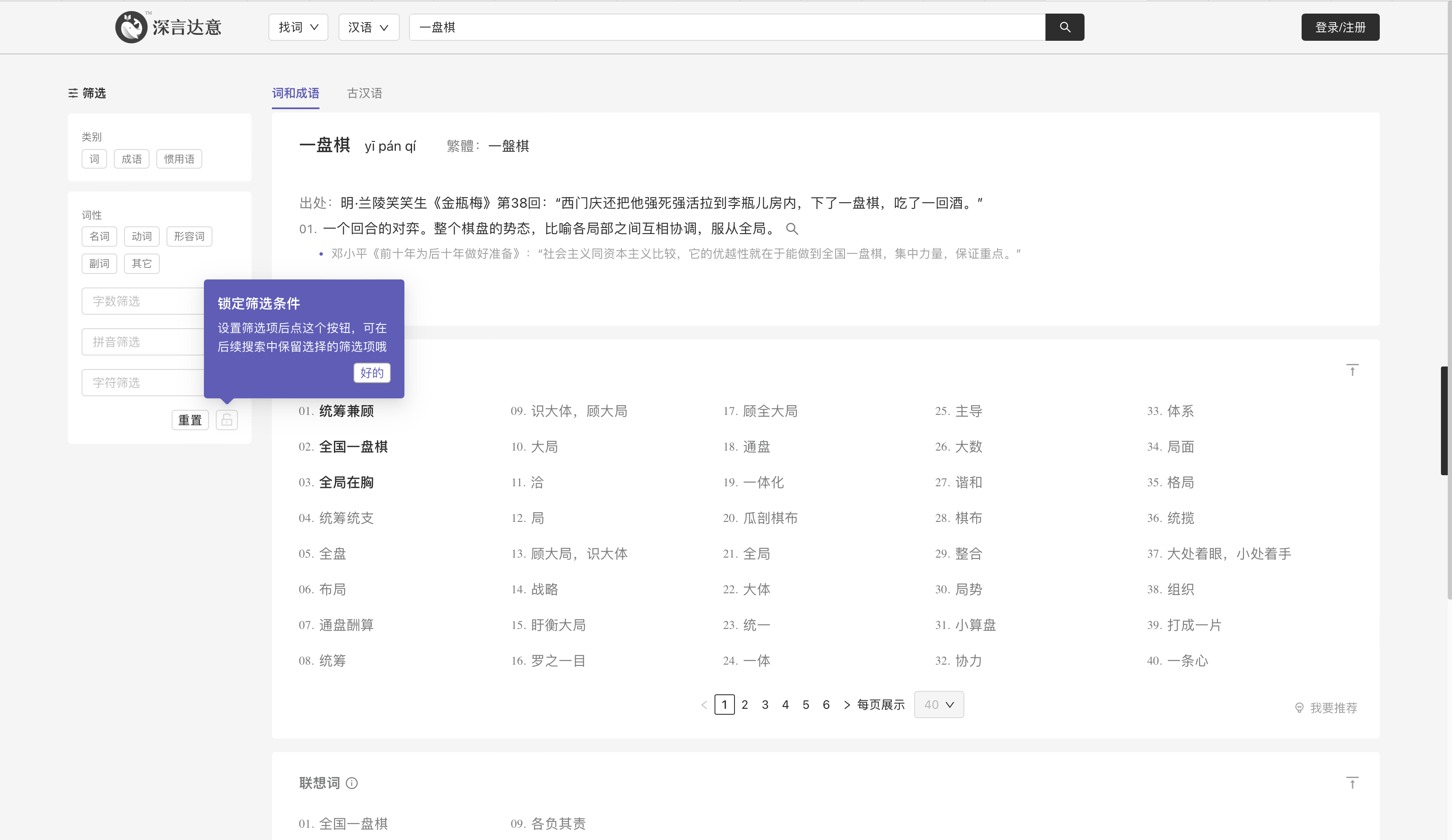Go to page 5
Screen dimensions: 1452x840
click(805, 705)
